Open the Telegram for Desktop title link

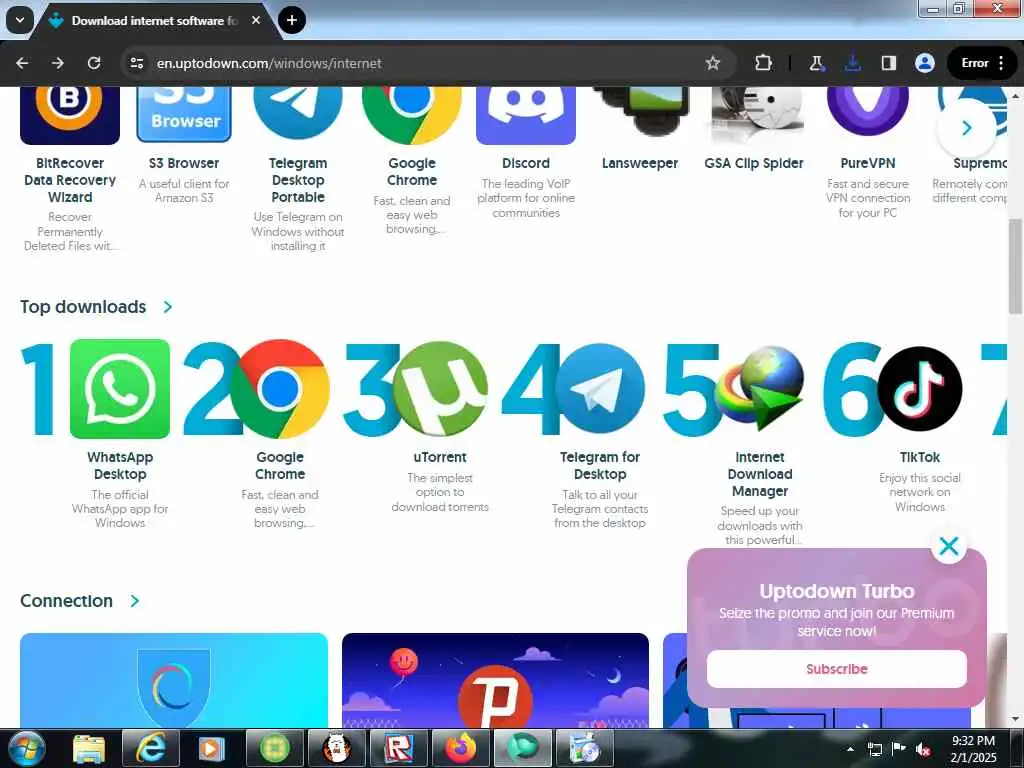(x=600, y=466)
